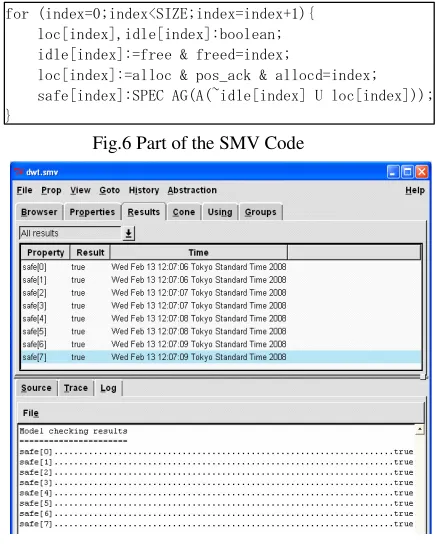Image resolution: width=436 pixels, height=546 pixels.
Task: Minimize the dwt.smv window
Action: 393,172
